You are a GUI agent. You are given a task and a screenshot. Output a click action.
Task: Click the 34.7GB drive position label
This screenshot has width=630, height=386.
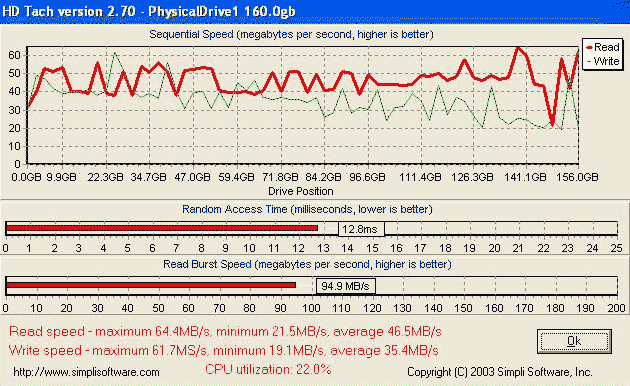click(x=149, y=177)
